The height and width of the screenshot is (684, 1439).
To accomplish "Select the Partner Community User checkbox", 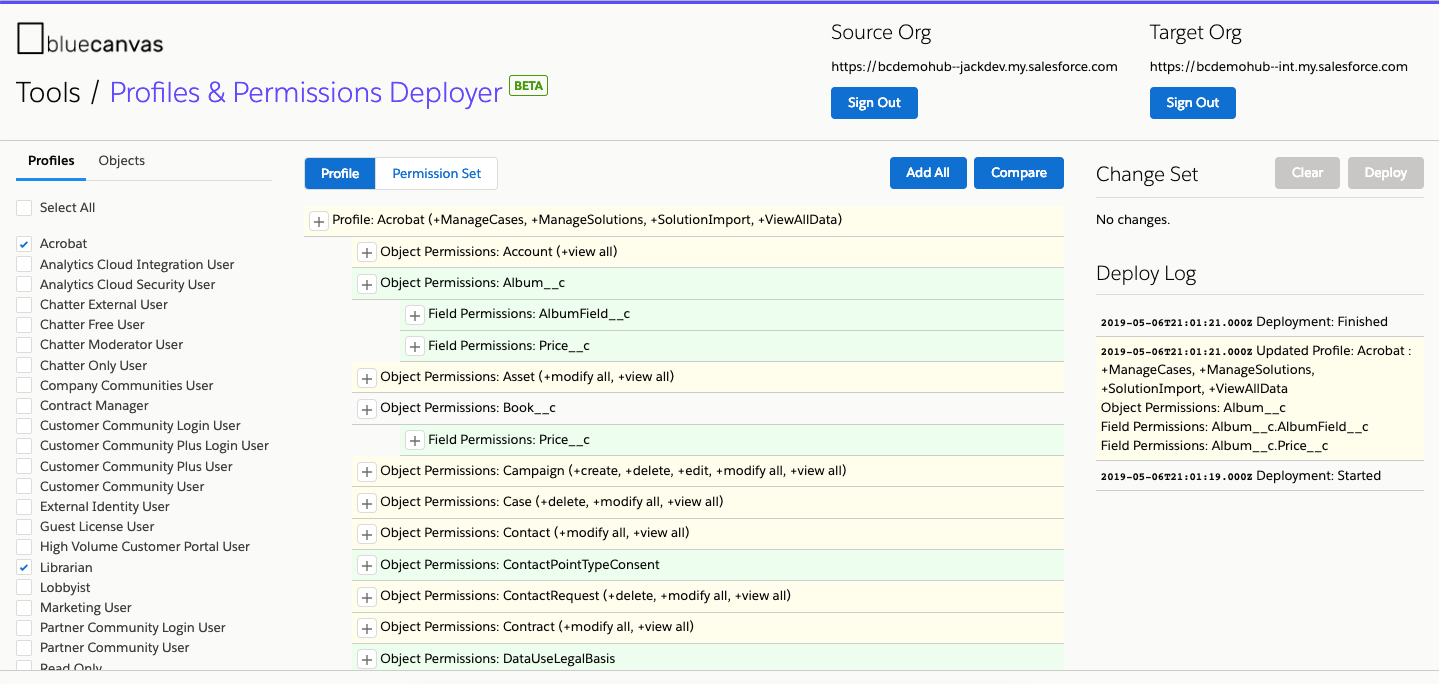I will click(x=24, y=647).
